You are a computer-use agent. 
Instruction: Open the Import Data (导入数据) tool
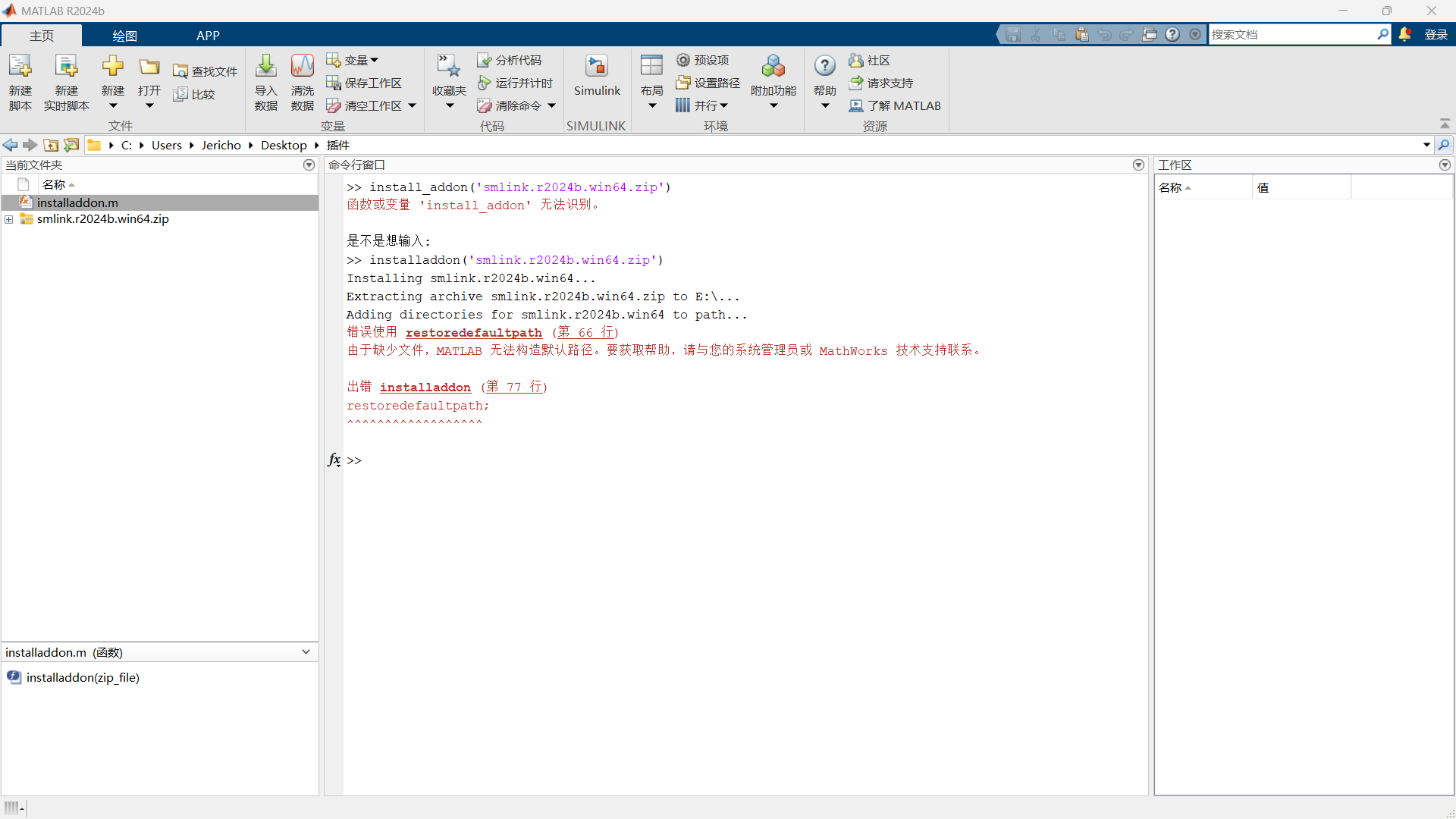point(265,67)
